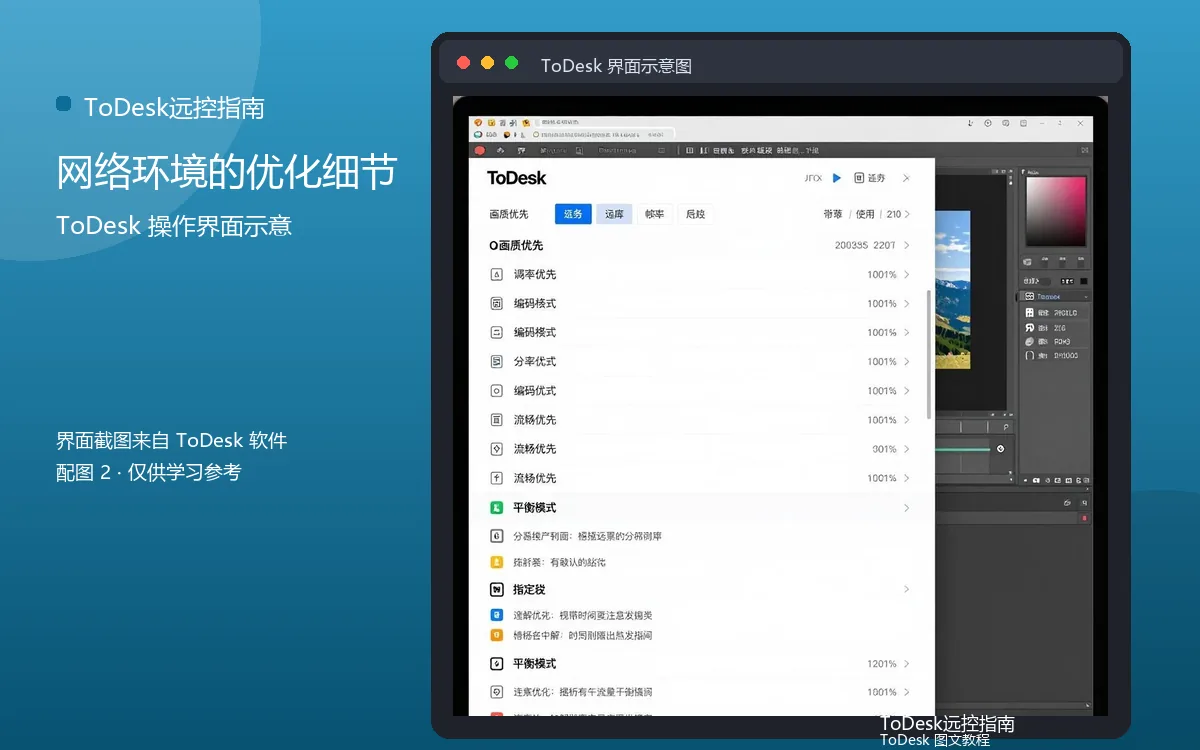Viewport: 1200px width, 750px height.
Task: Click the 200335 2207 value
Action: [x=865, y=245]
